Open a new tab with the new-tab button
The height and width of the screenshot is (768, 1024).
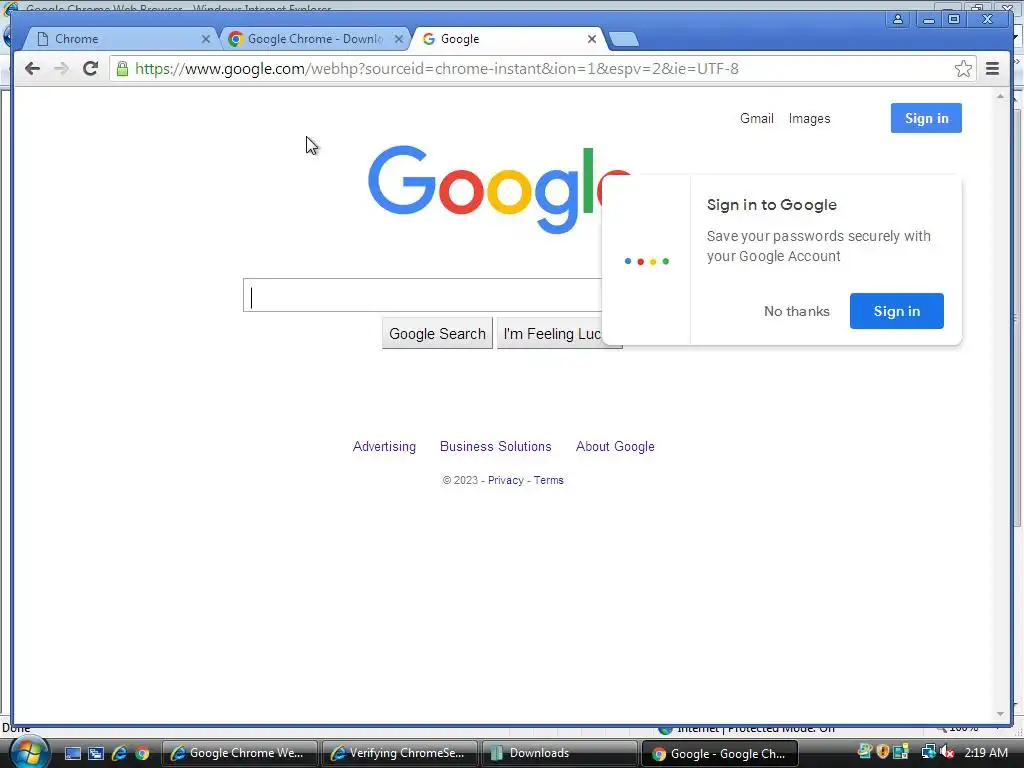[624, 39]
